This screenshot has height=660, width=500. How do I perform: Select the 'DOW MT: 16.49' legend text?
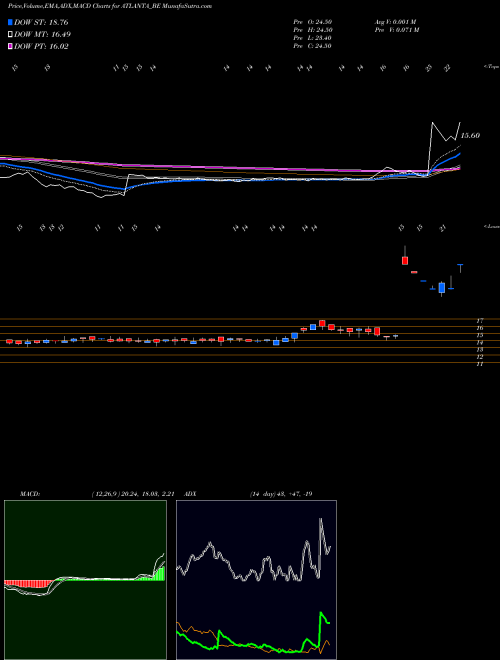pos(43,35)
